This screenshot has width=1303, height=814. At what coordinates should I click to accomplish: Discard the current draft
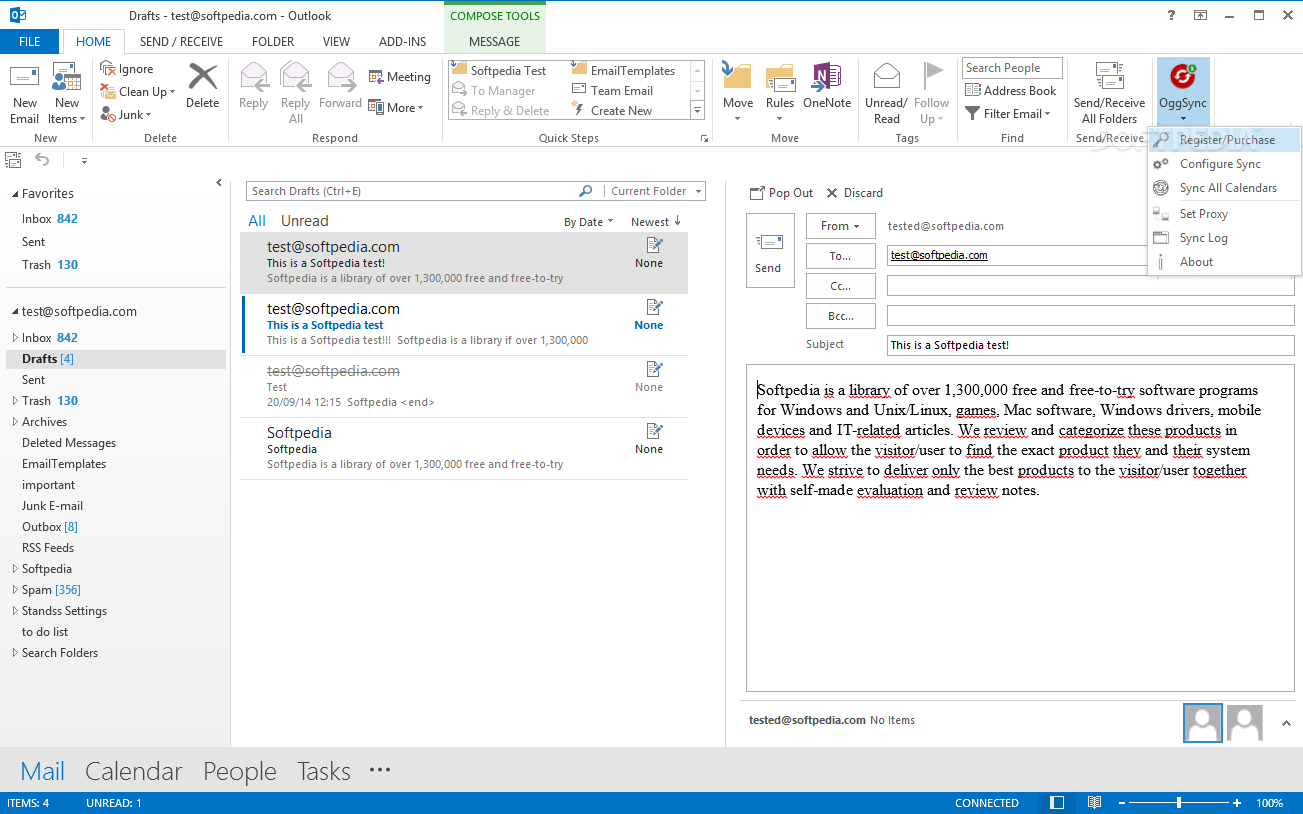(x=854, y=193)
